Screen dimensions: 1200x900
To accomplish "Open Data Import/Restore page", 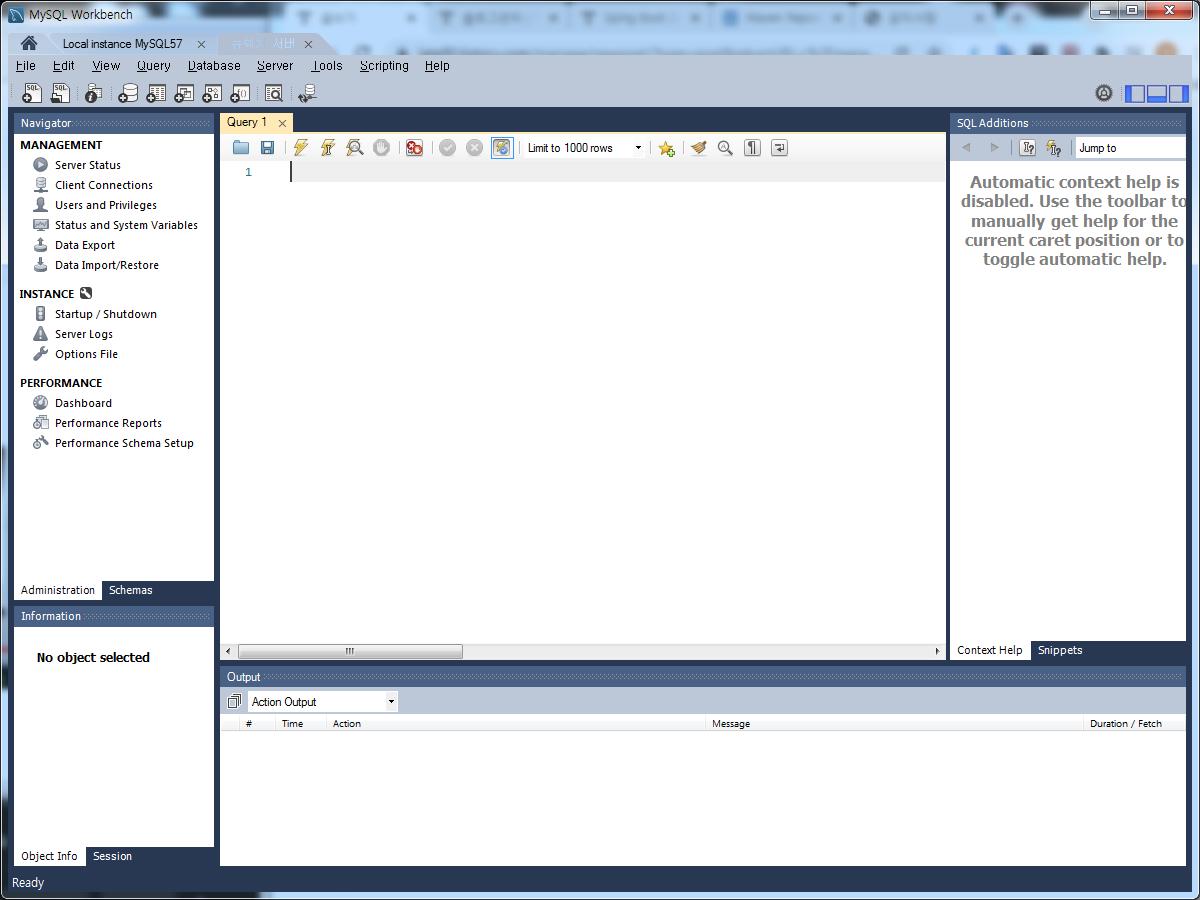I will tap(107, 265).
